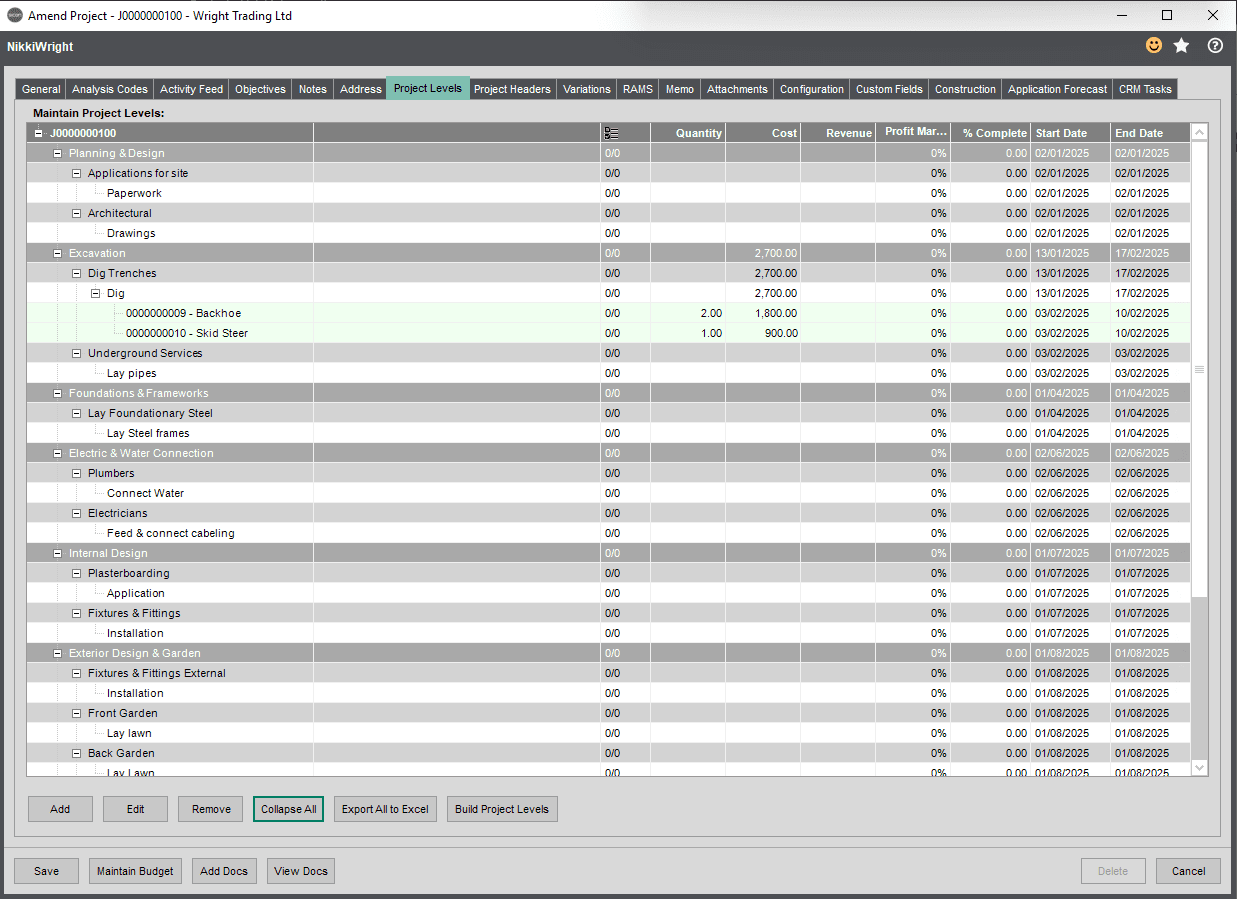1237x899 pixels.
Task: Collapse the Dig Trenches node
Action: (77, 273)
